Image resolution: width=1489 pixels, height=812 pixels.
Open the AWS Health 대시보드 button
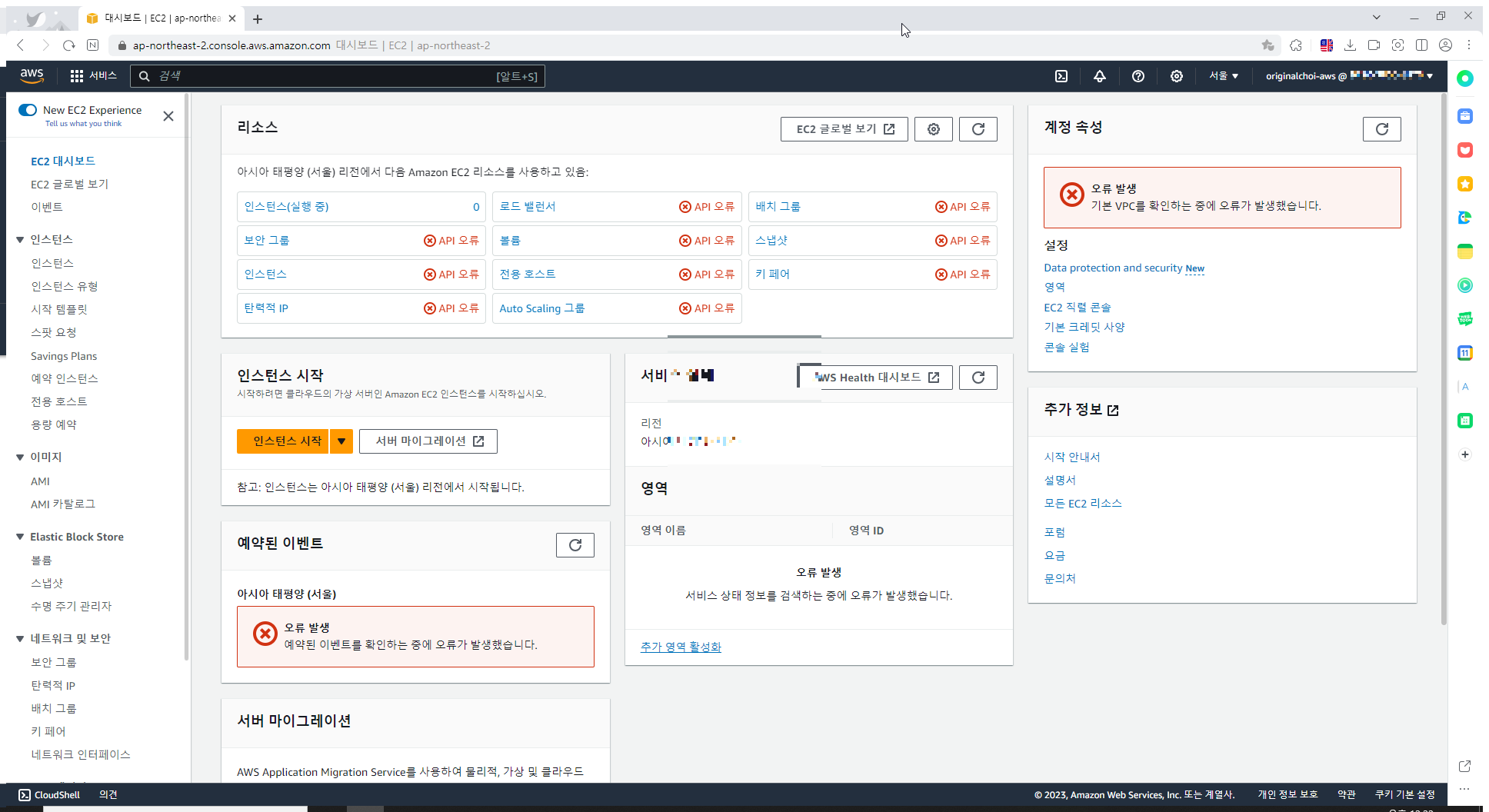coord(877,378)
